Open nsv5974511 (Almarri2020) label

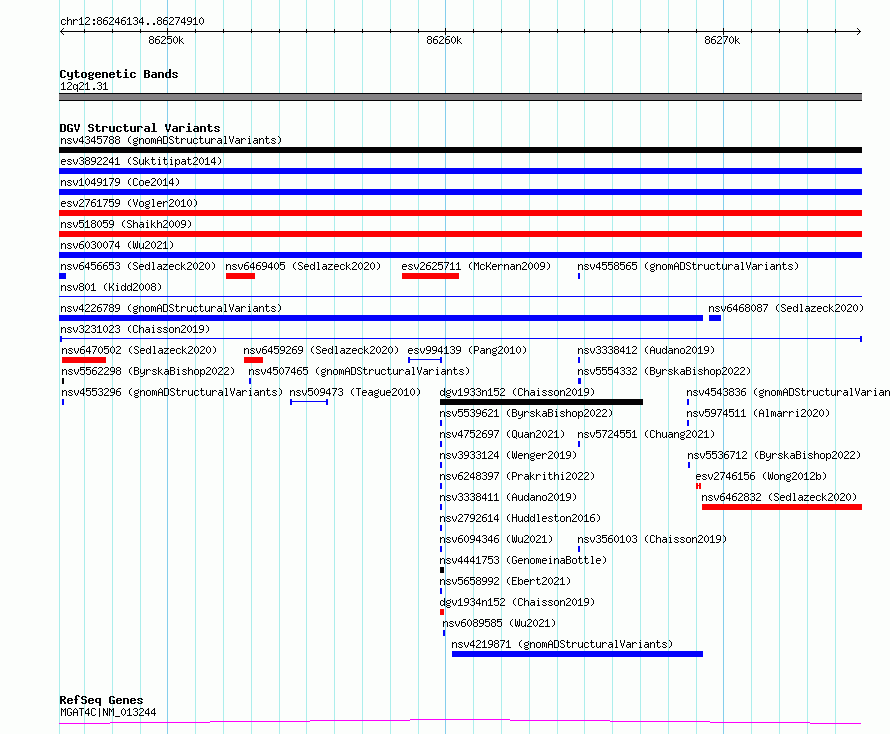[x=758, y=413]
